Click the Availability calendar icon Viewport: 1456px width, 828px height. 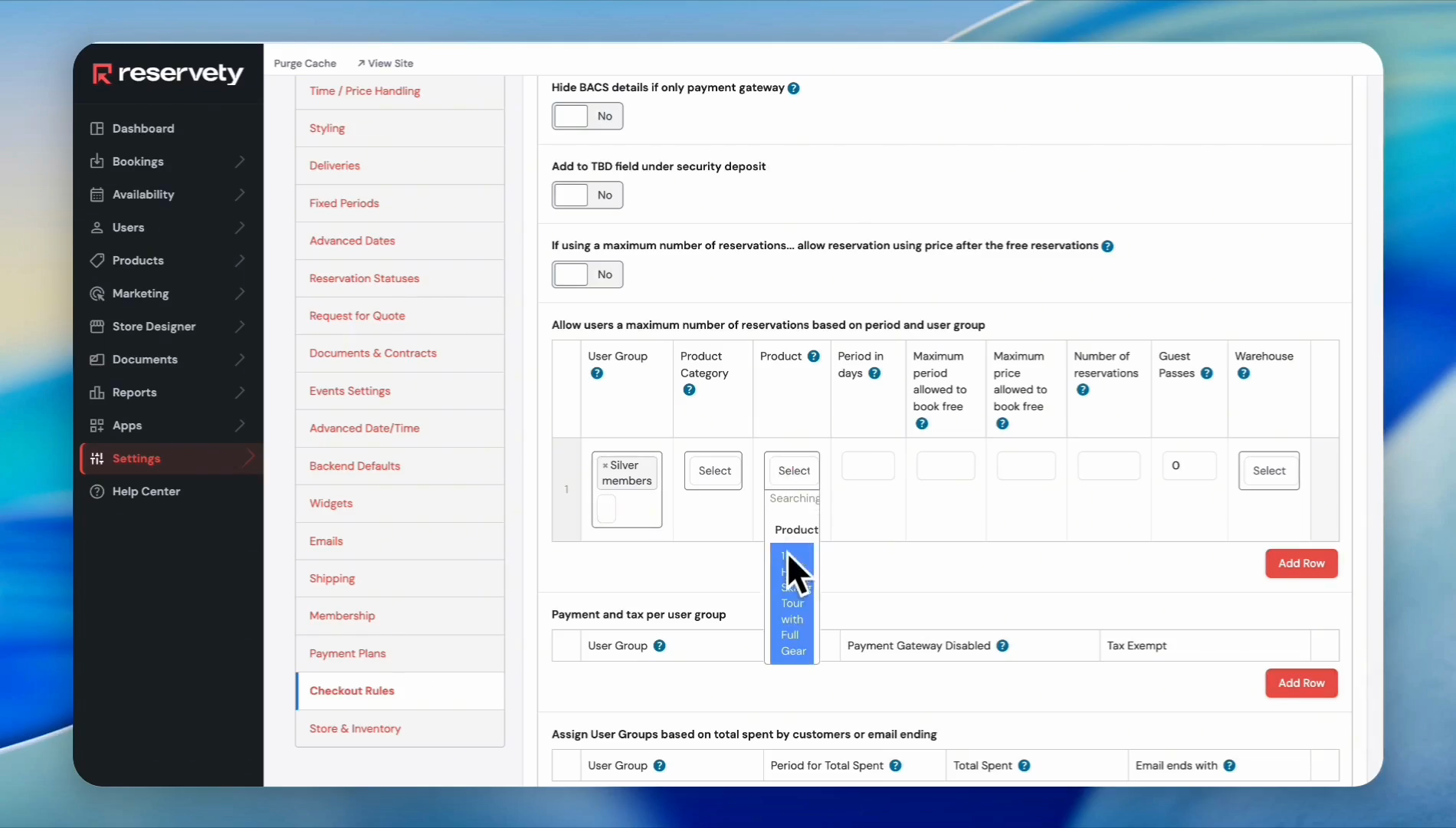coord(97,195)
